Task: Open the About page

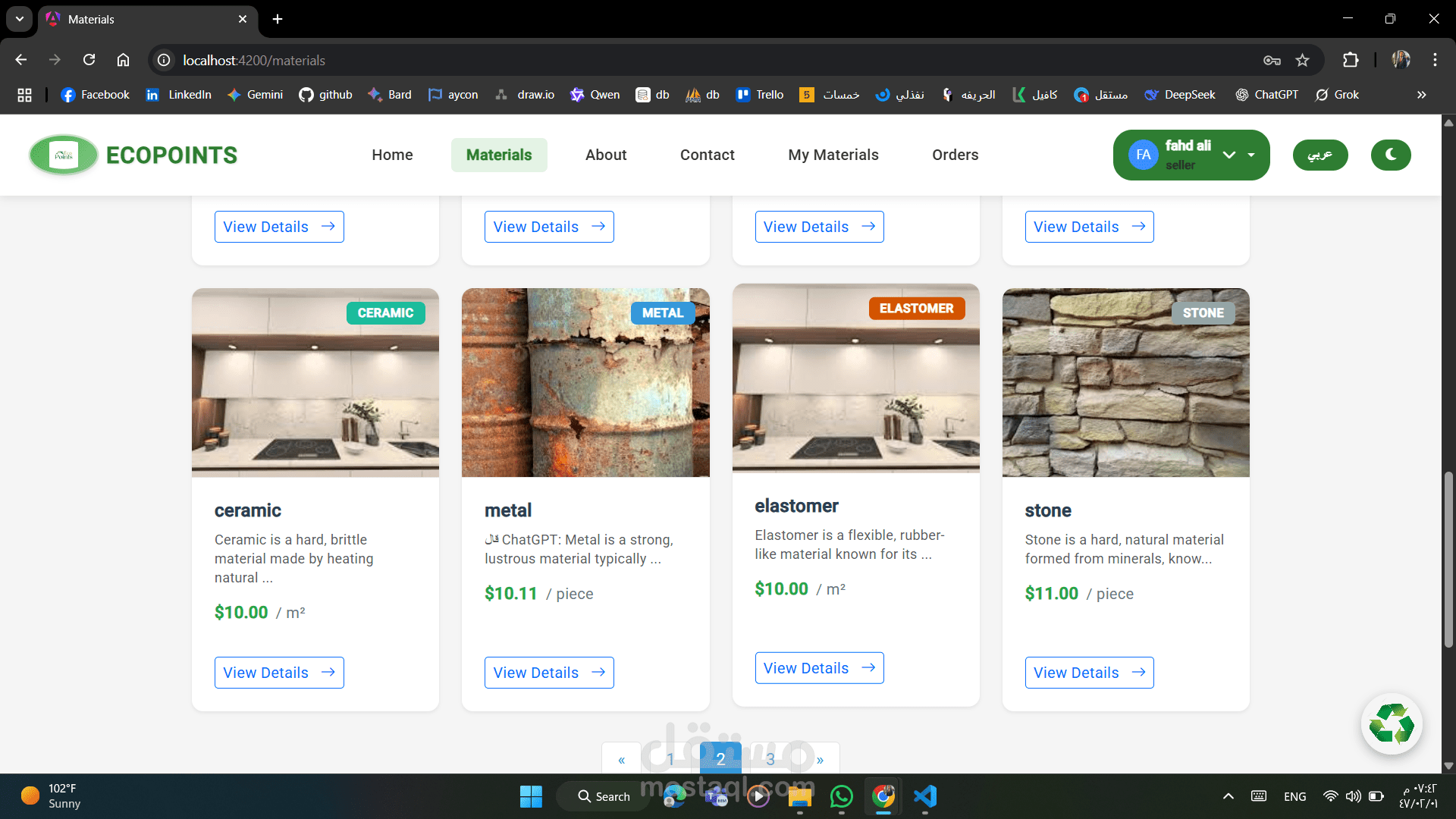Action: coord(606,155)
